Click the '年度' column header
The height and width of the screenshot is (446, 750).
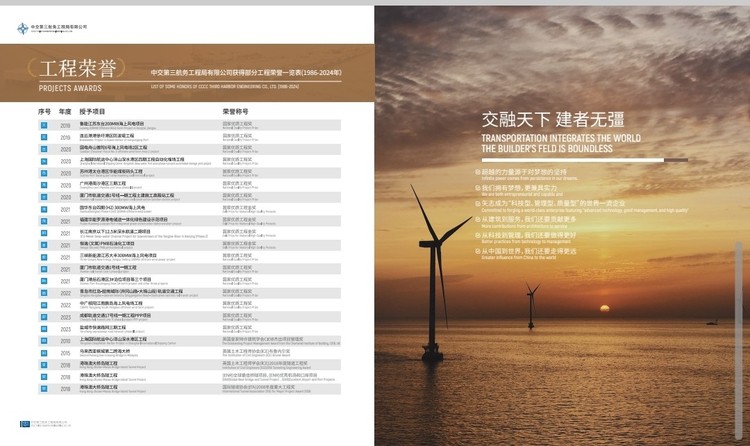[x=65, y=112]
